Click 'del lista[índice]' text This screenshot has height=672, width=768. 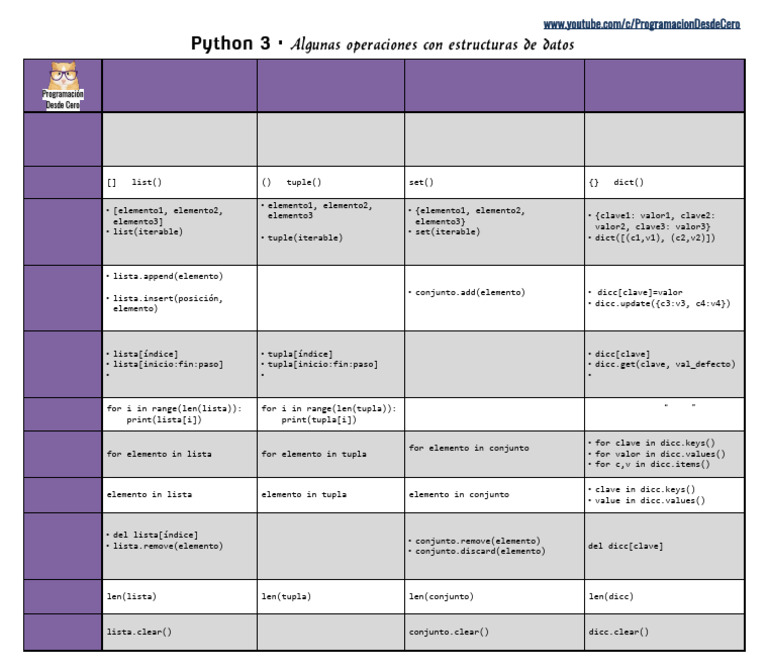coord(156,535)
